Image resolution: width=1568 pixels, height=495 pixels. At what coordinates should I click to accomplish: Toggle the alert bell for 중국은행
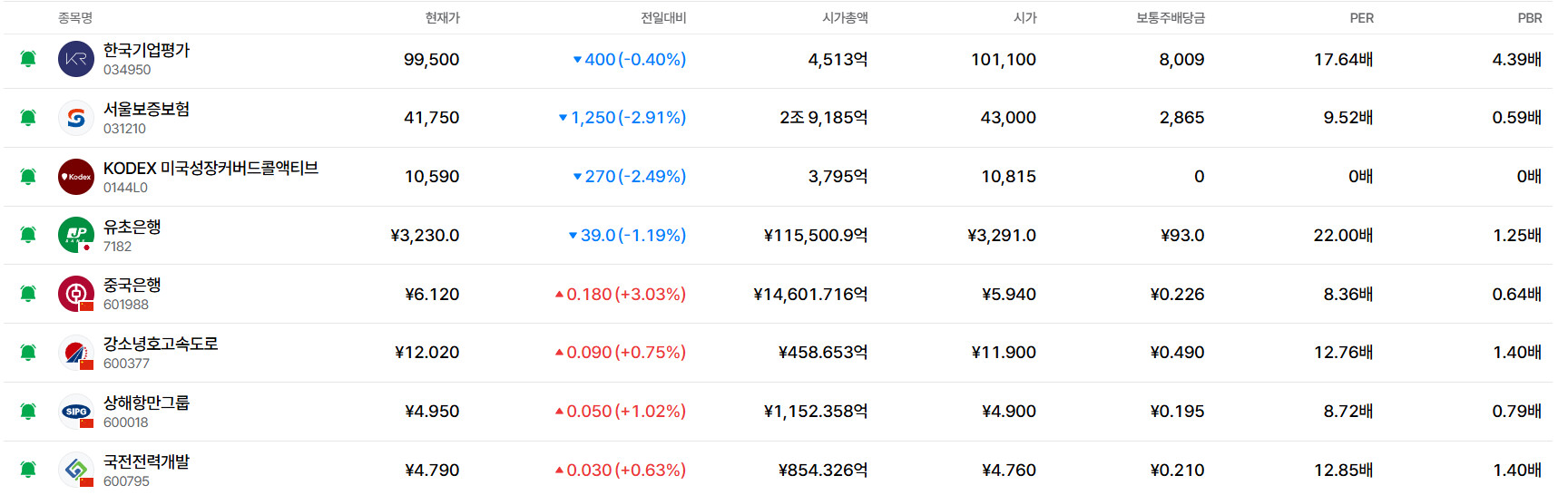(x=28, y=294)
